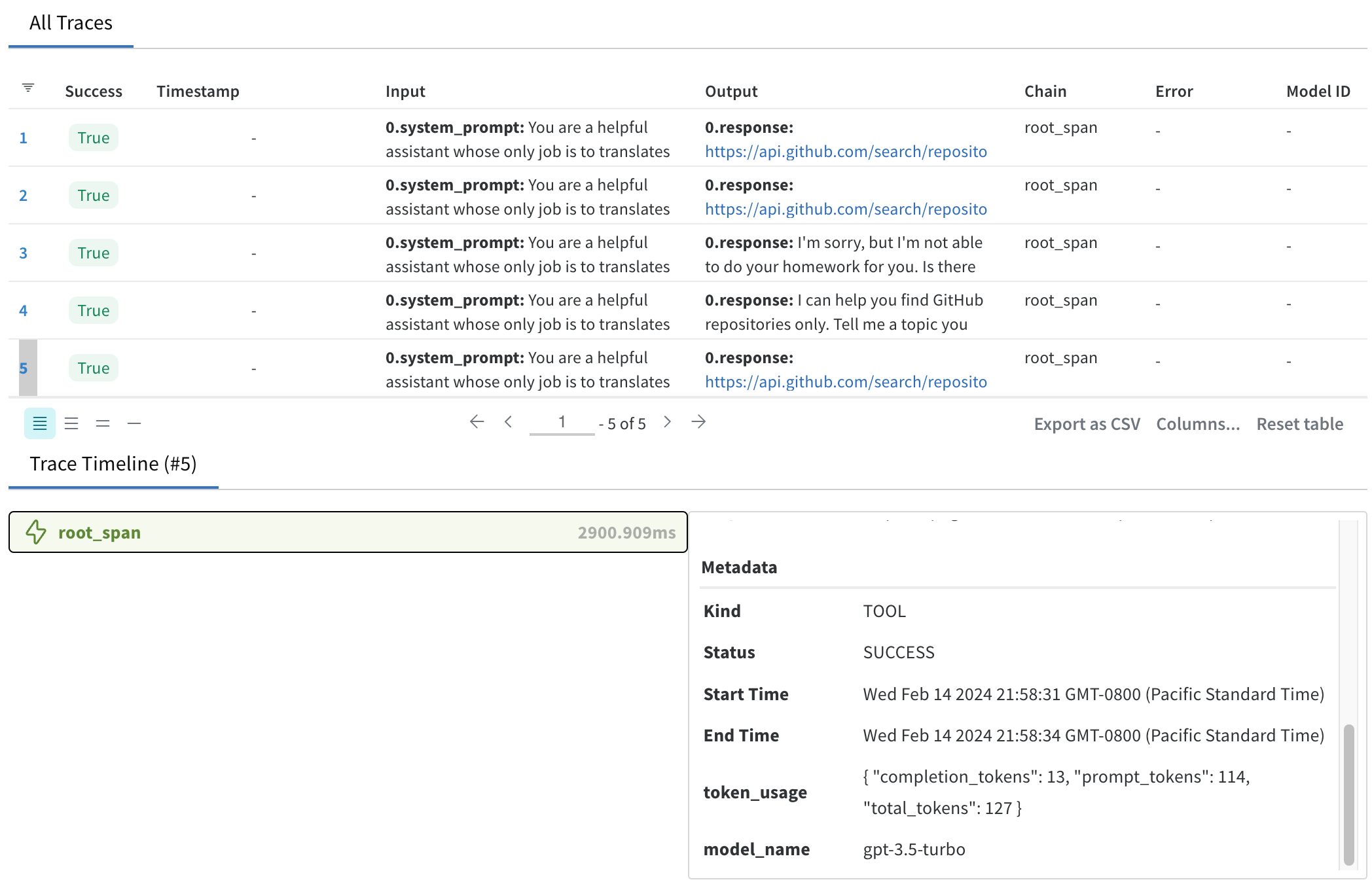Viewport: 1372px width, 886px height.
Task: Select the short row height view
Action: tap(103, 423)
